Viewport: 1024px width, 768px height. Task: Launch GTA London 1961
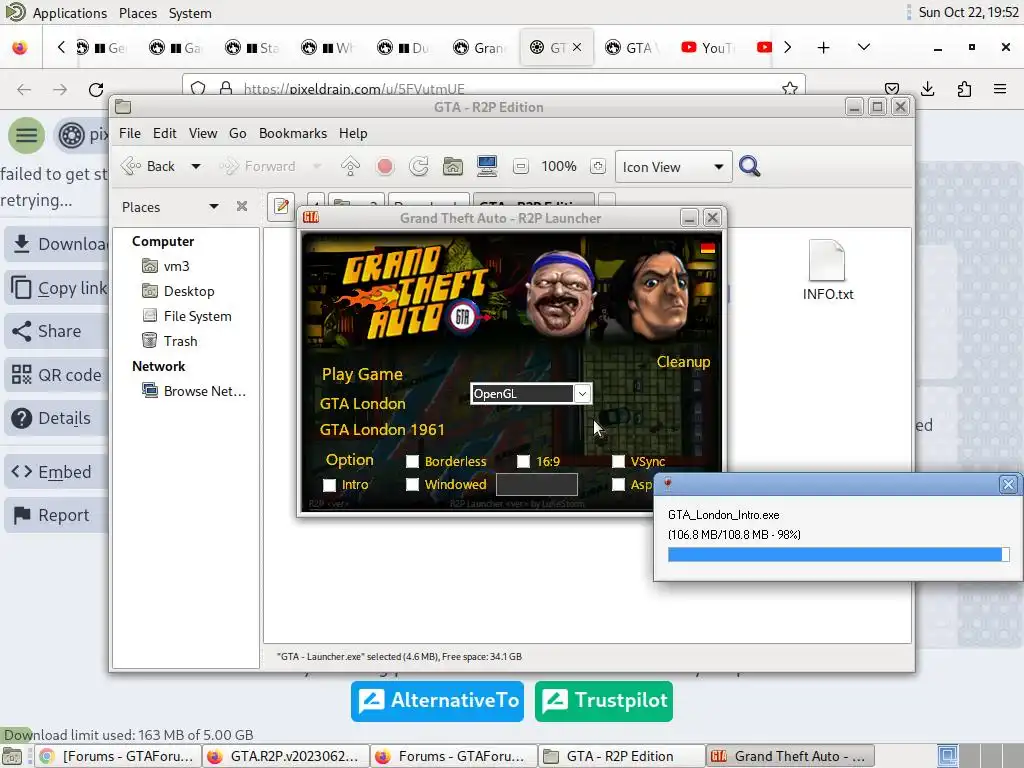[381, 430]
